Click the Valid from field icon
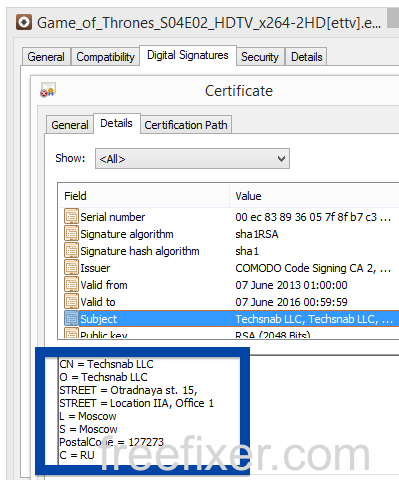 tap(71, 284)
